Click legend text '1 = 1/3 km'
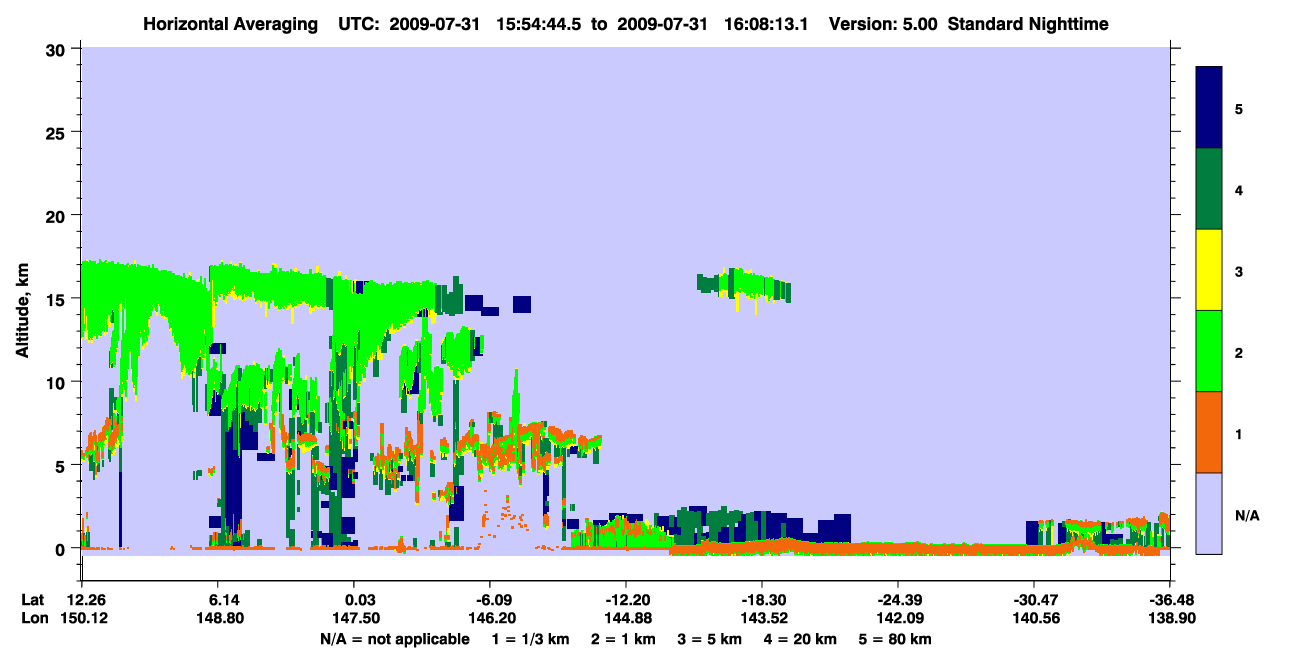Image resolution: width=1300 pixels, height=667 pixels. (530, 639)
